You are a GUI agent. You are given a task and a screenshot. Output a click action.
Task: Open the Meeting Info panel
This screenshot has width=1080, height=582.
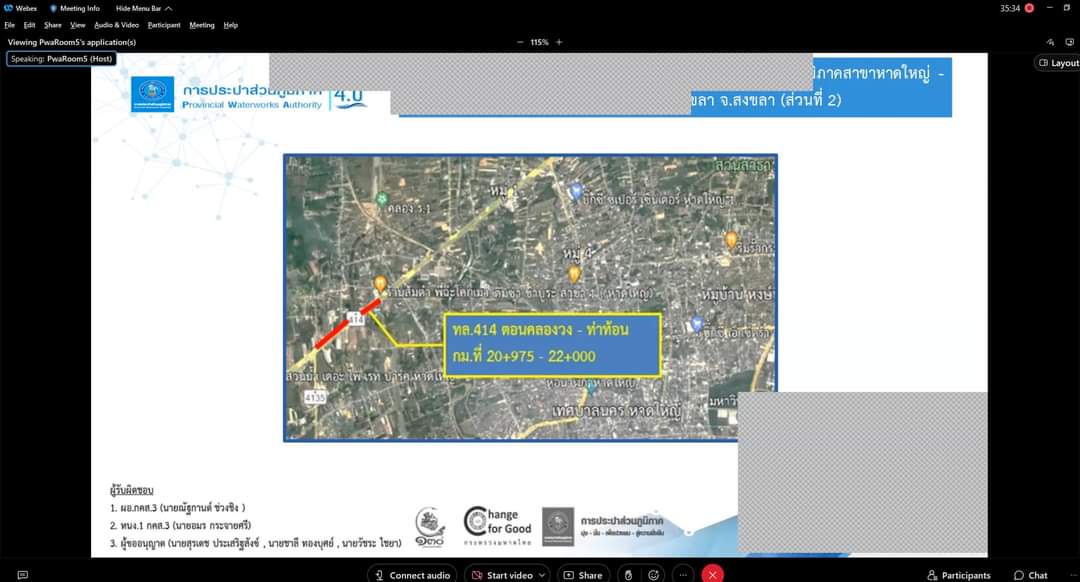tap(74, 8)
